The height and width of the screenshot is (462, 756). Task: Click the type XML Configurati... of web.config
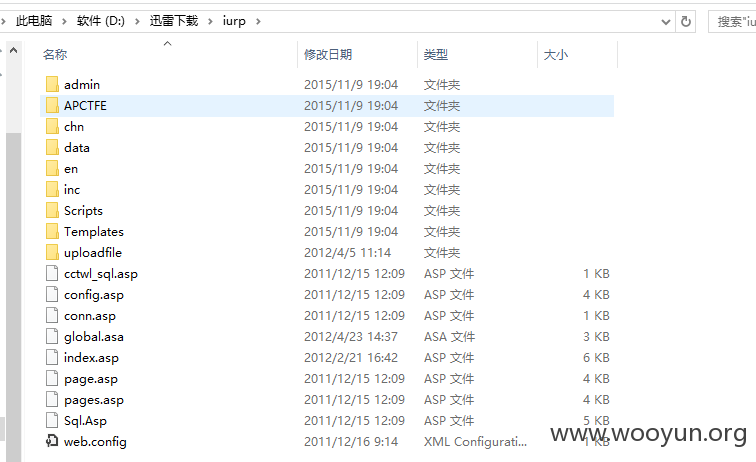click(x=475, y=441)
